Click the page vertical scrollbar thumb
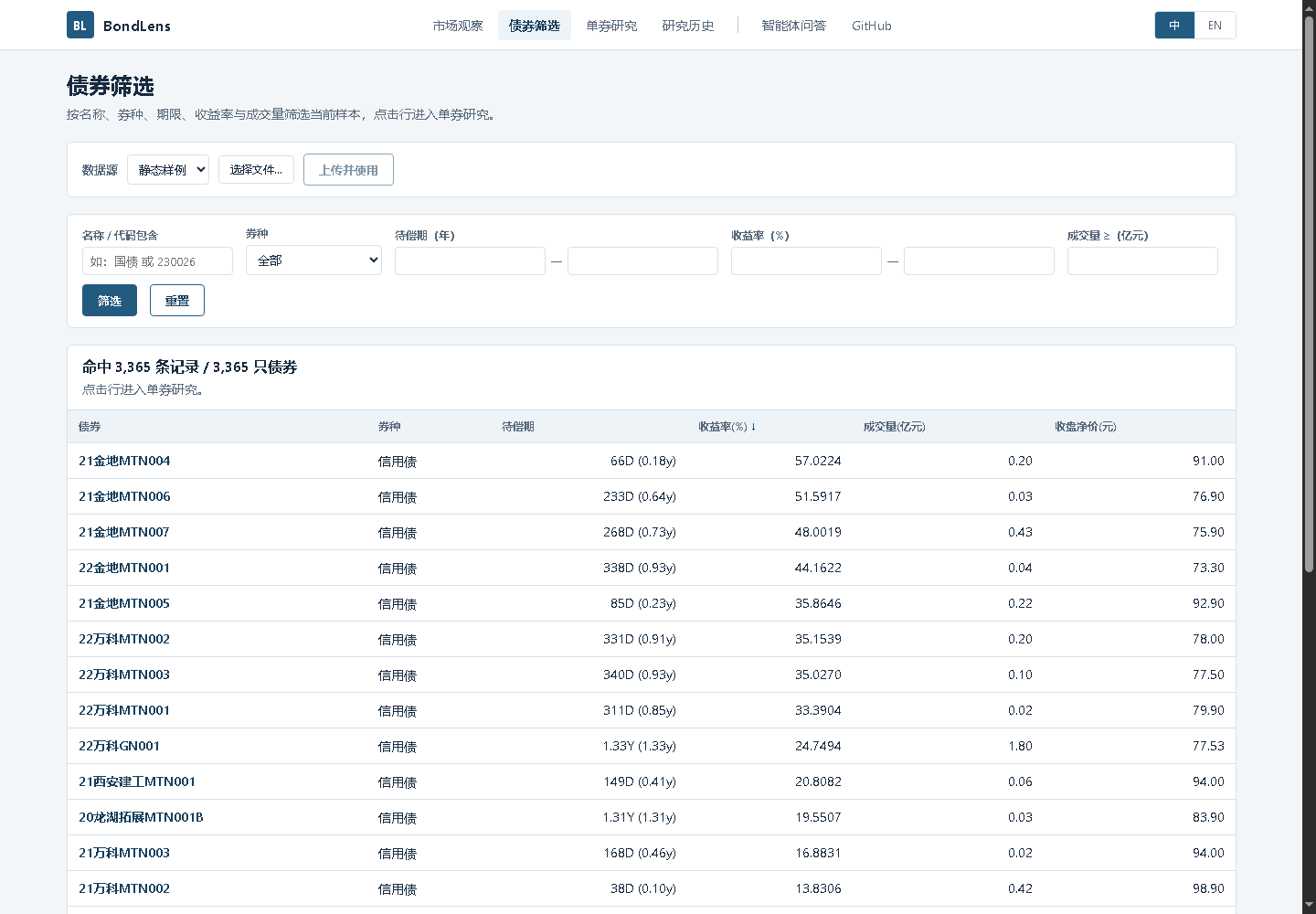Image resolution: width=1316 pixels, height=914 pixels. click(x=1309, y=294)
